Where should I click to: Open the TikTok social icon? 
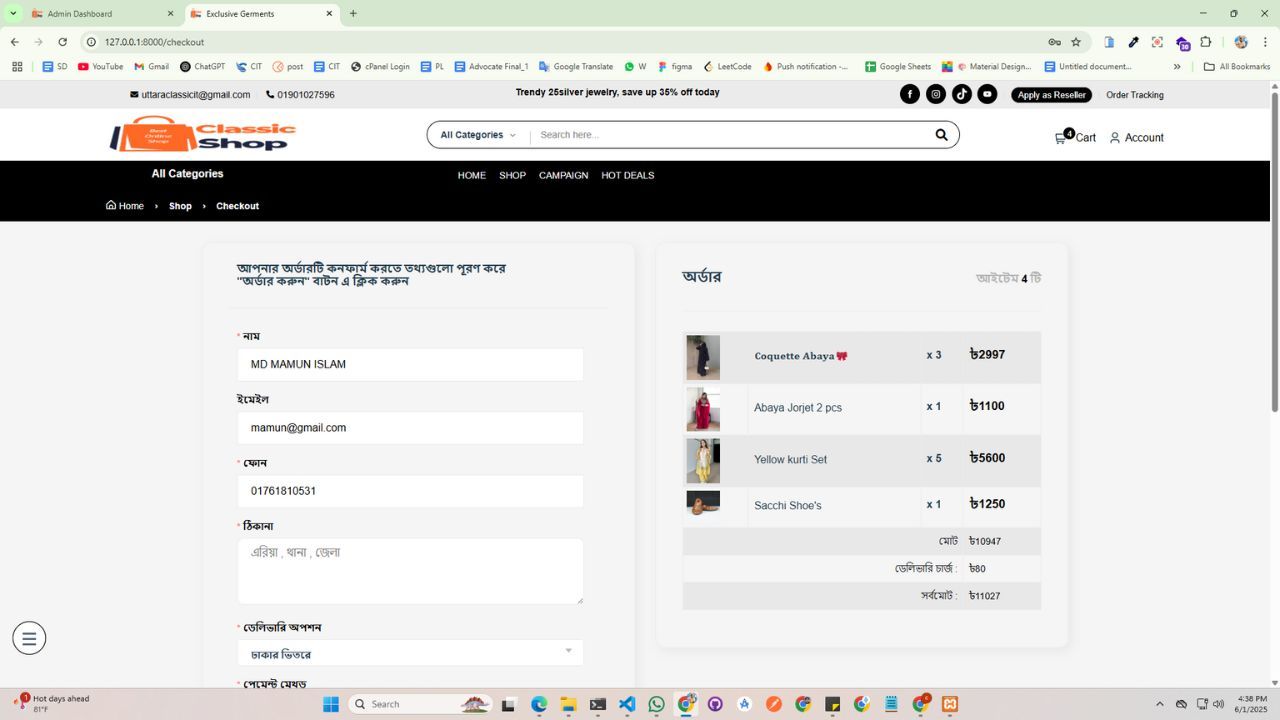pos(961,94)
